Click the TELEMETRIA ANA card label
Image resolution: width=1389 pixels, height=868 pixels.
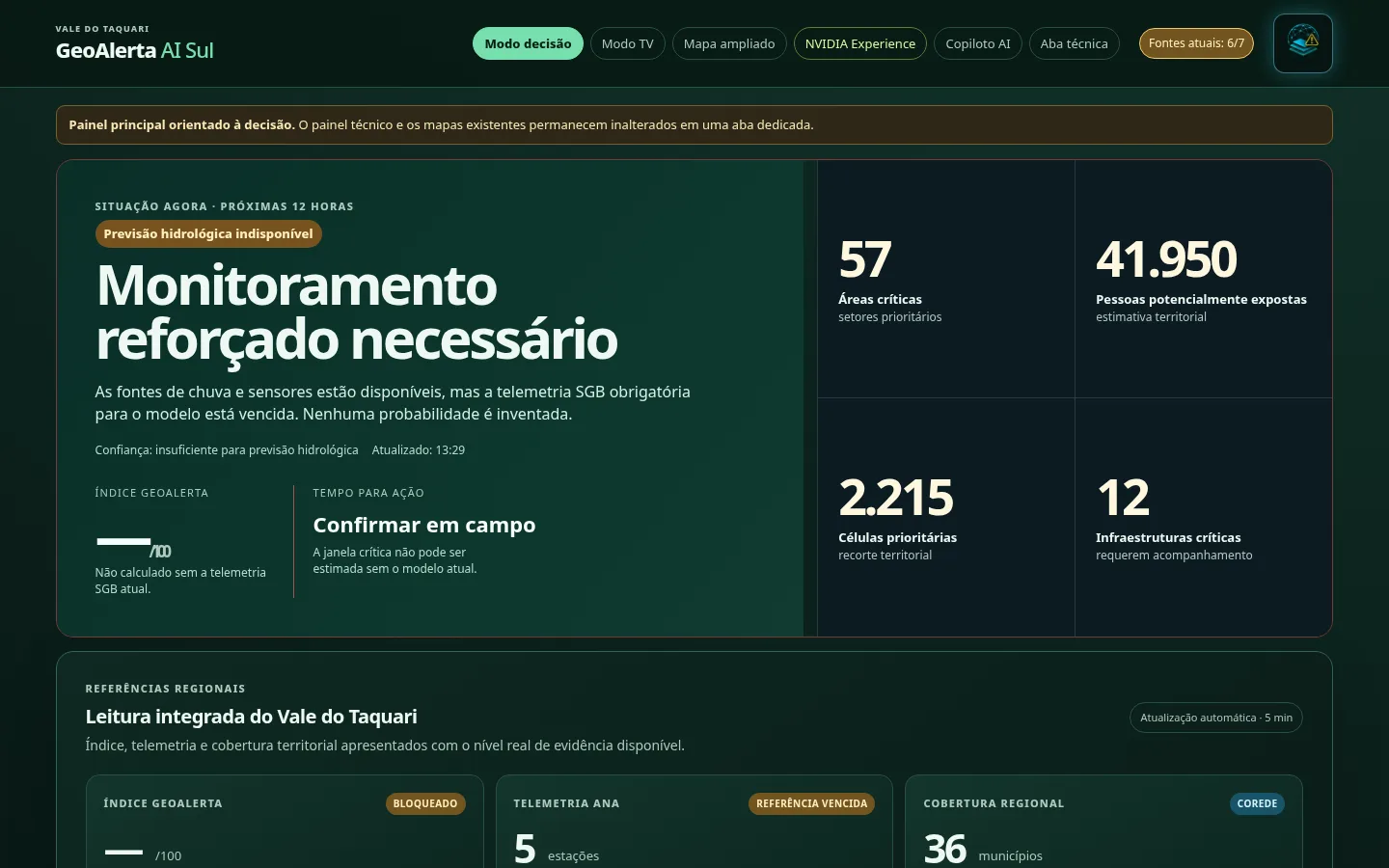(566, 803)
